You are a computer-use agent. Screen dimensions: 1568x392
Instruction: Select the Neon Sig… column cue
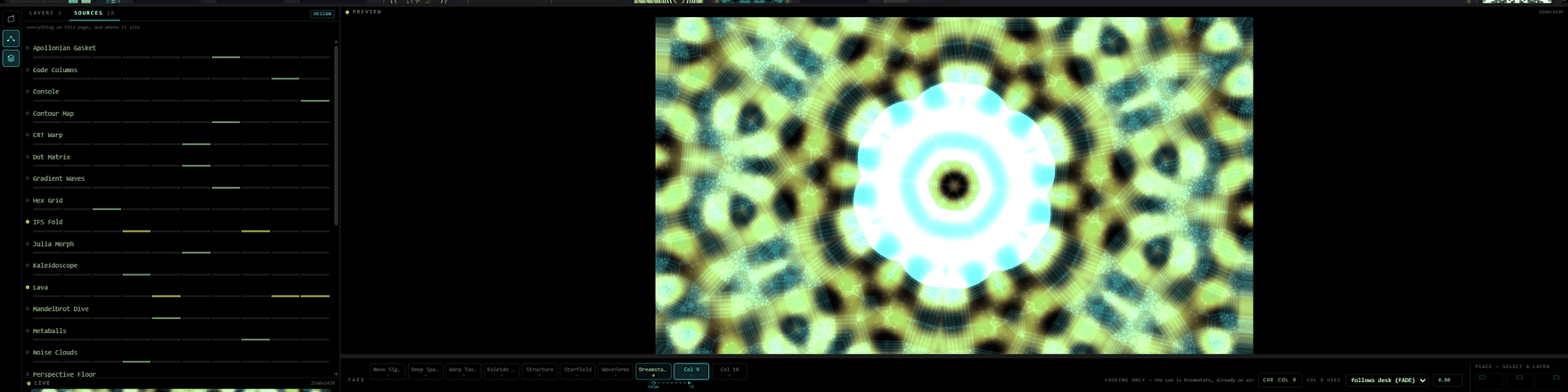pos(387,371)
